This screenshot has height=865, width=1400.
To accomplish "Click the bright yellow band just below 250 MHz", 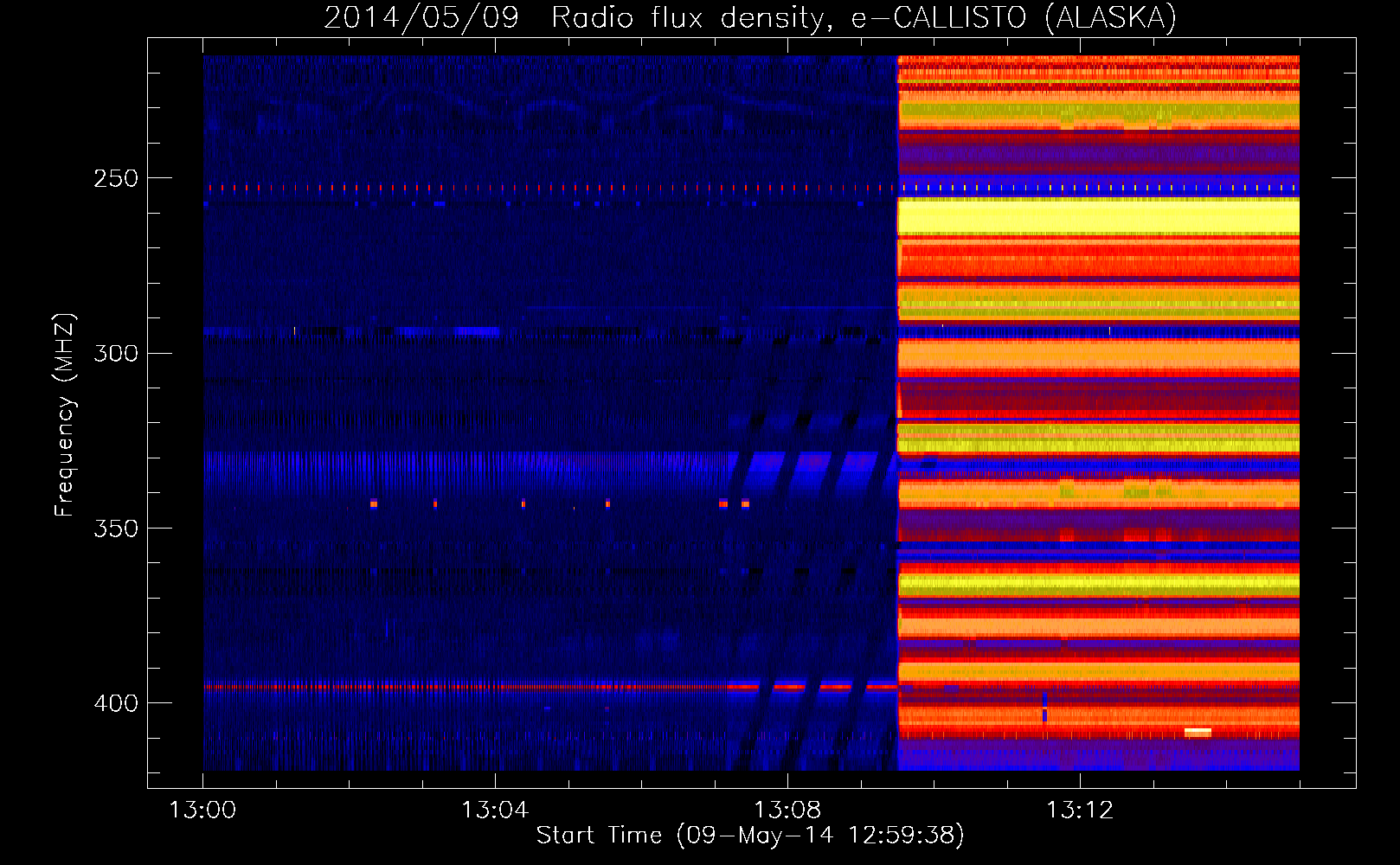I will point(1099,216).
